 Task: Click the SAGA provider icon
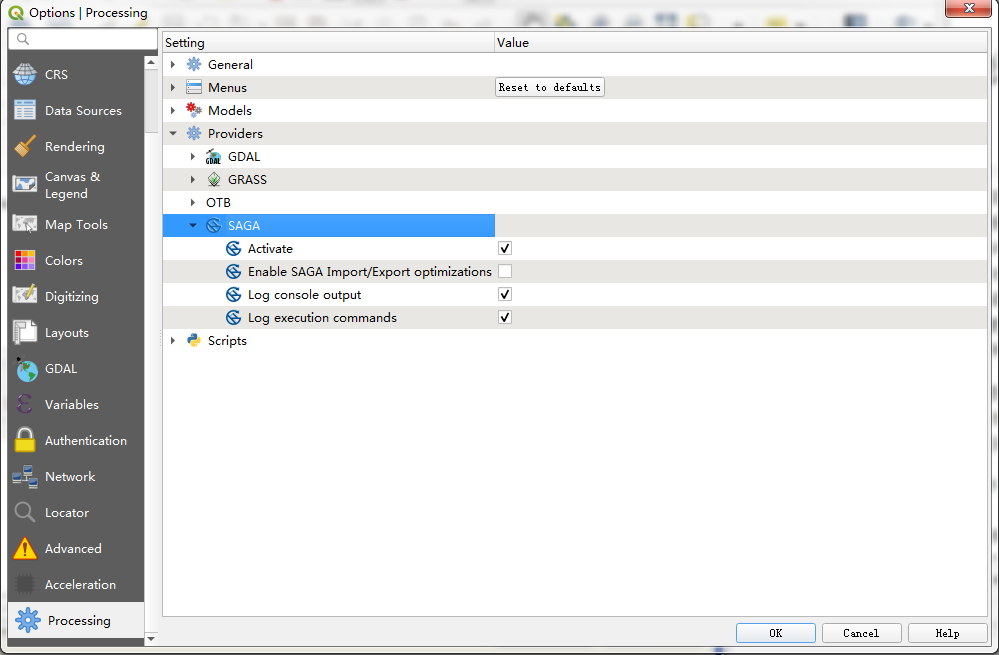(213, 226)
